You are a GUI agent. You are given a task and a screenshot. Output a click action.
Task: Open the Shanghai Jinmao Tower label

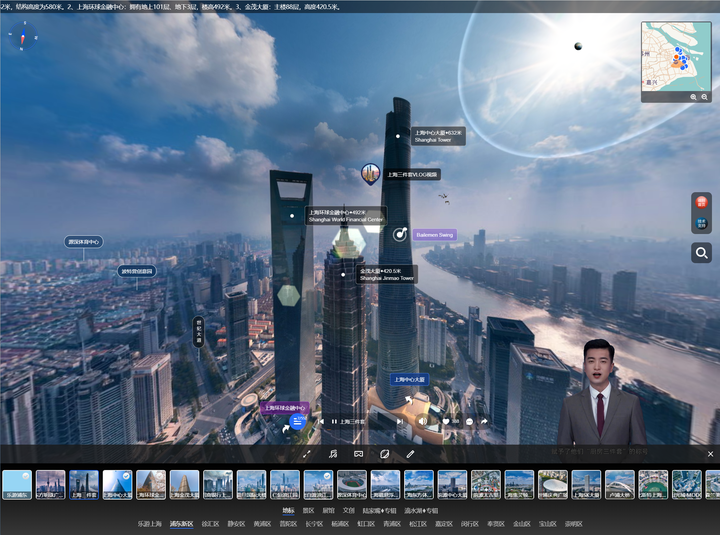[387, 275]
